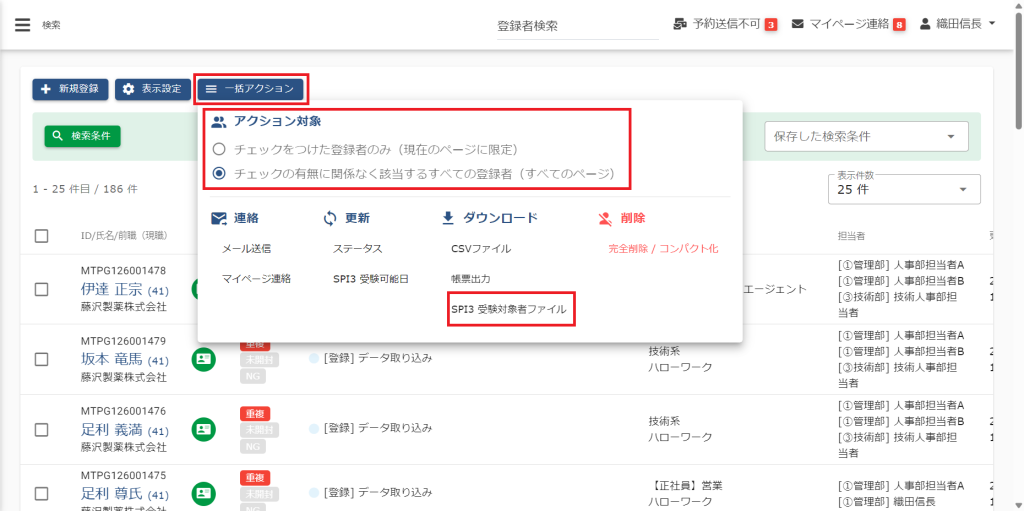Click the 予約送信不可 red badge showing 3
This screenshot has width=1024, height=511.
pyautogui.click(x=771, y=25)
